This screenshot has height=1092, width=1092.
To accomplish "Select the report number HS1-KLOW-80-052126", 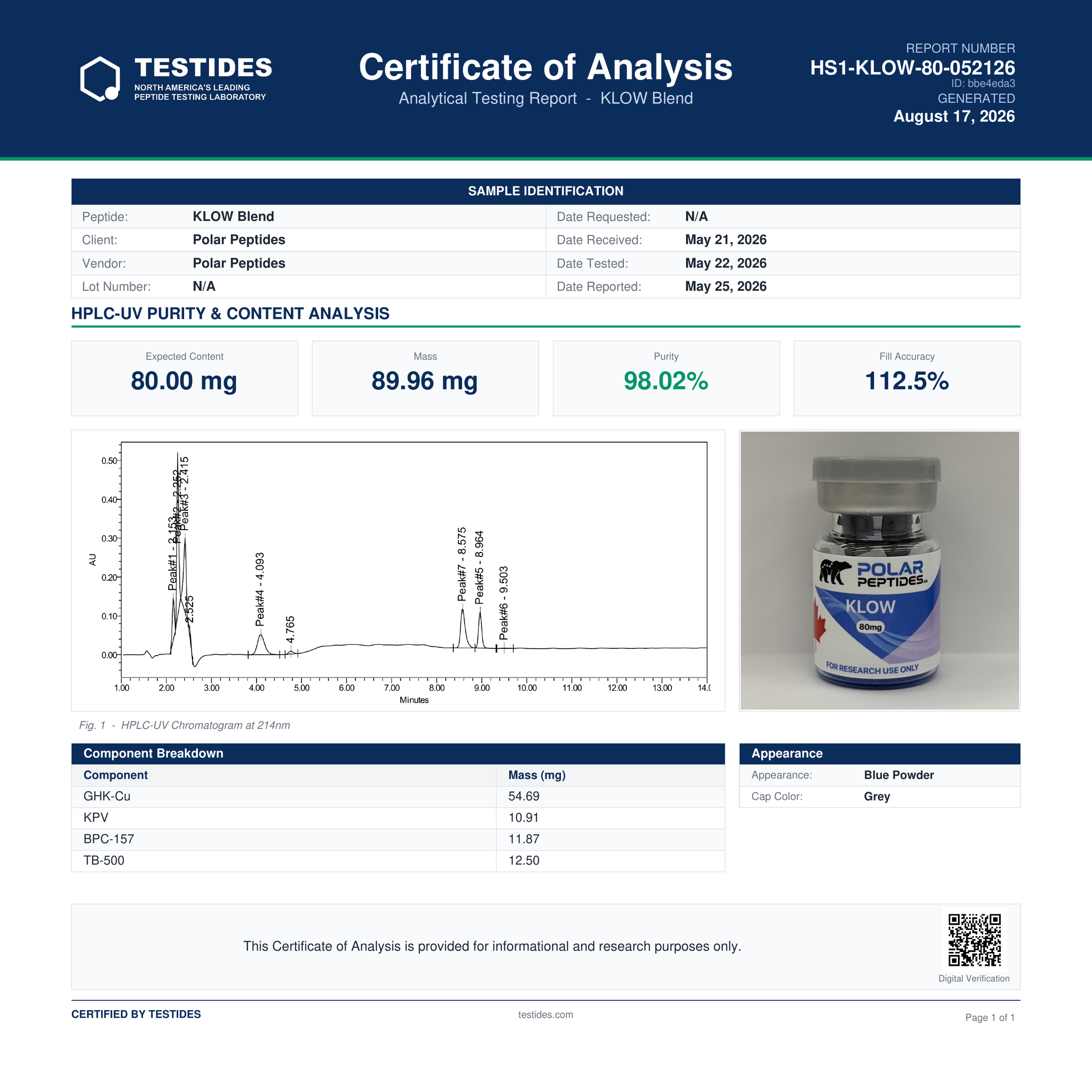I will pyautogui.click(x=912, y=68).
